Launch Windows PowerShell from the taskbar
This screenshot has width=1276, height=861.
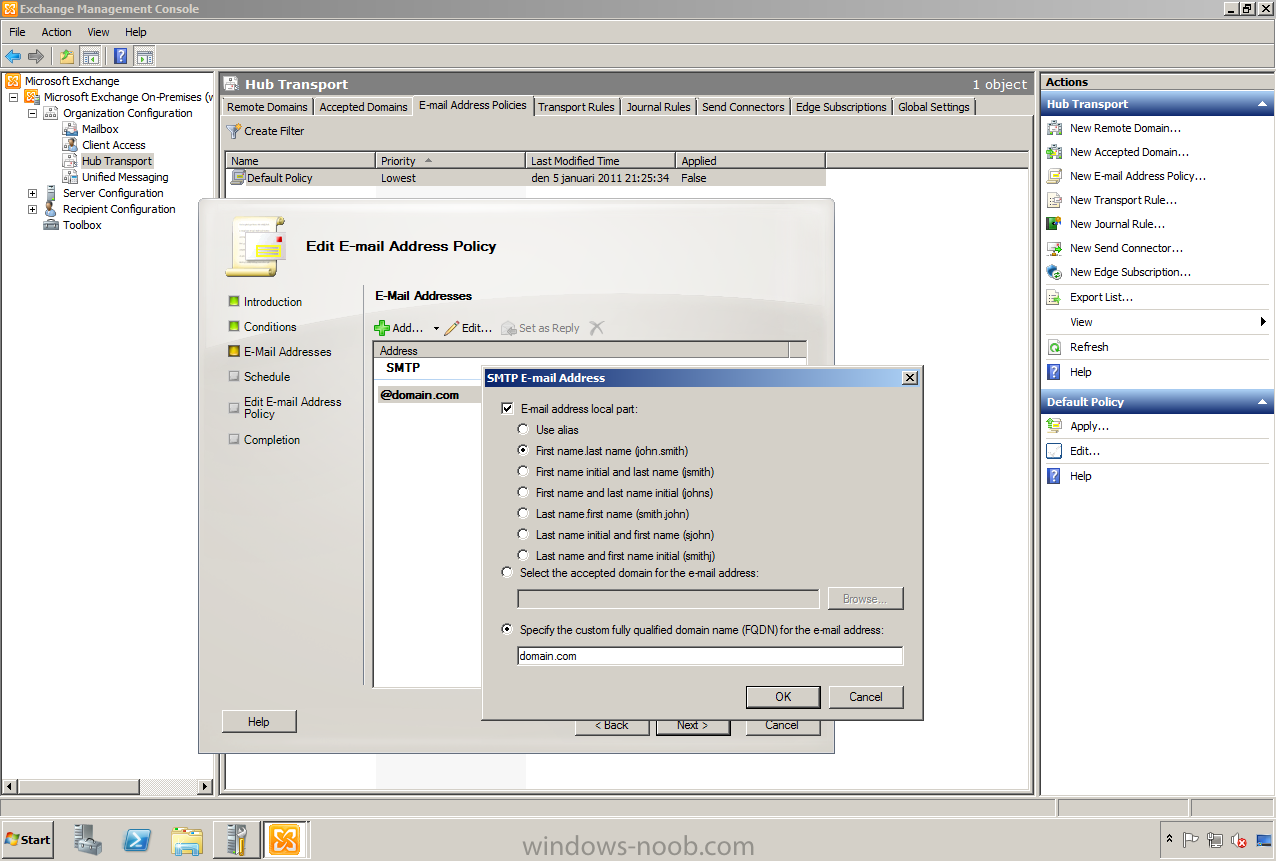coord(137,840)
